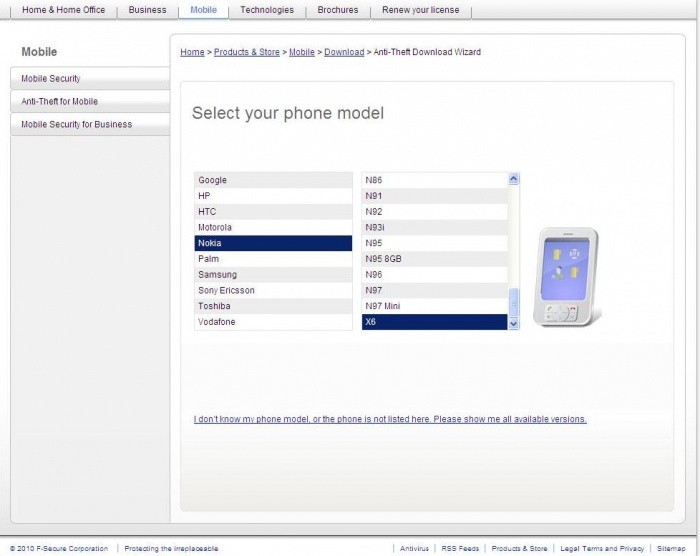Open the Home & Home Office tab
This screenshot has width=700, height=556.
pyautogui.click(x=63, y=10)
